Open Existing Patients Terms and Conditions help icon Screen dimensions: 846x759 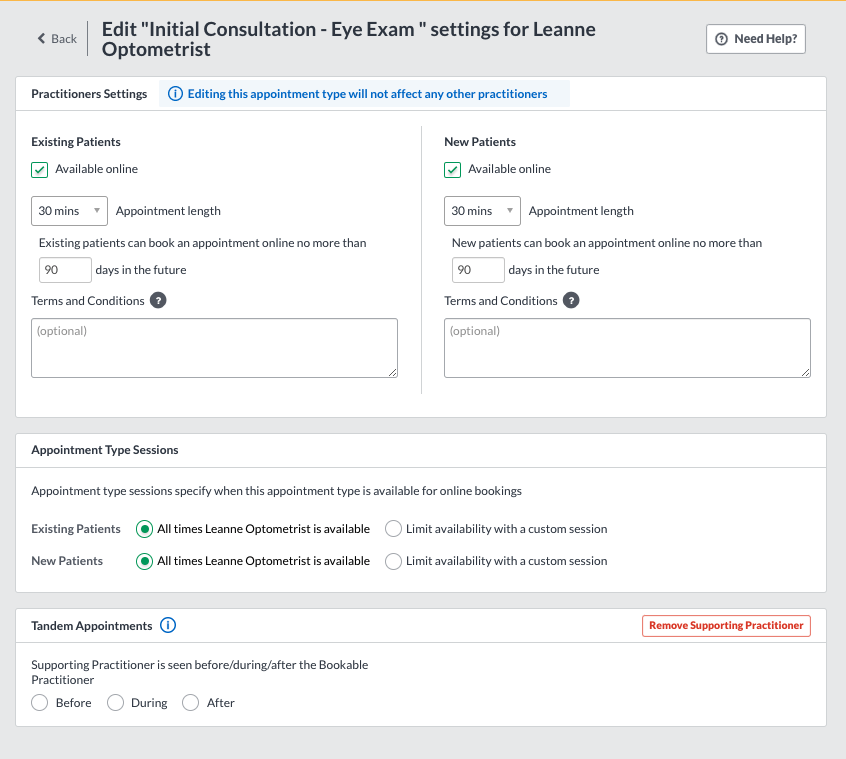[158, 300]
